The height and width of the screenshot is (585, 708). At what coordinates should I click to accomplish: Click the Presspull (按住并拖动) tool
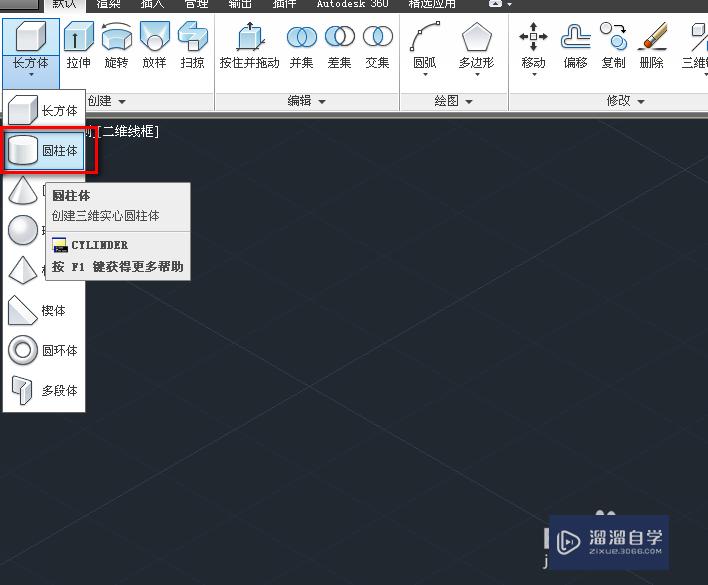(x=250, y=45)
